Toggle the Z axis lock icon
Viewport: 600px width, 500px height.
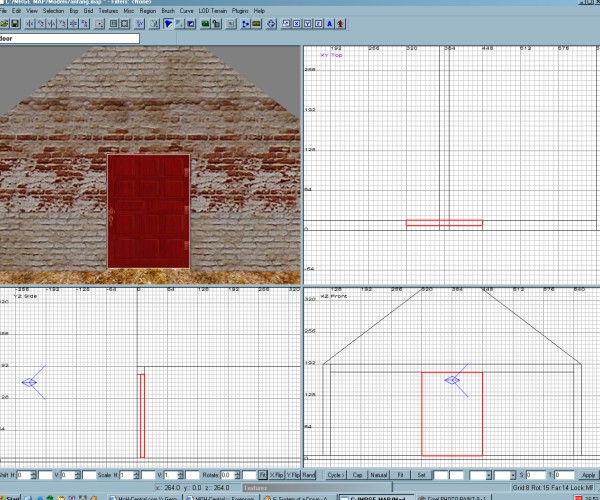[318, 24]
